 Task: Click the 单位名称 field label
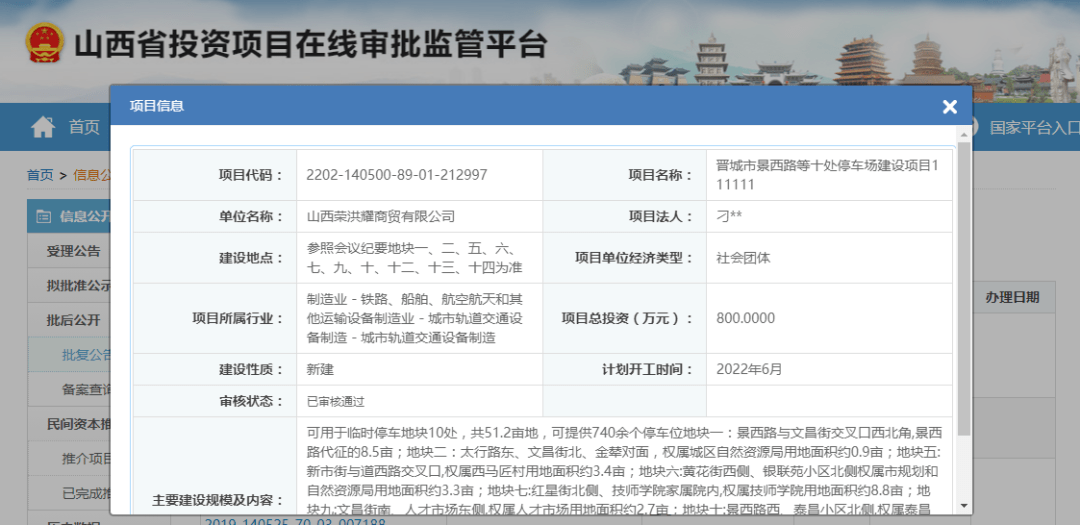(251, 216)
